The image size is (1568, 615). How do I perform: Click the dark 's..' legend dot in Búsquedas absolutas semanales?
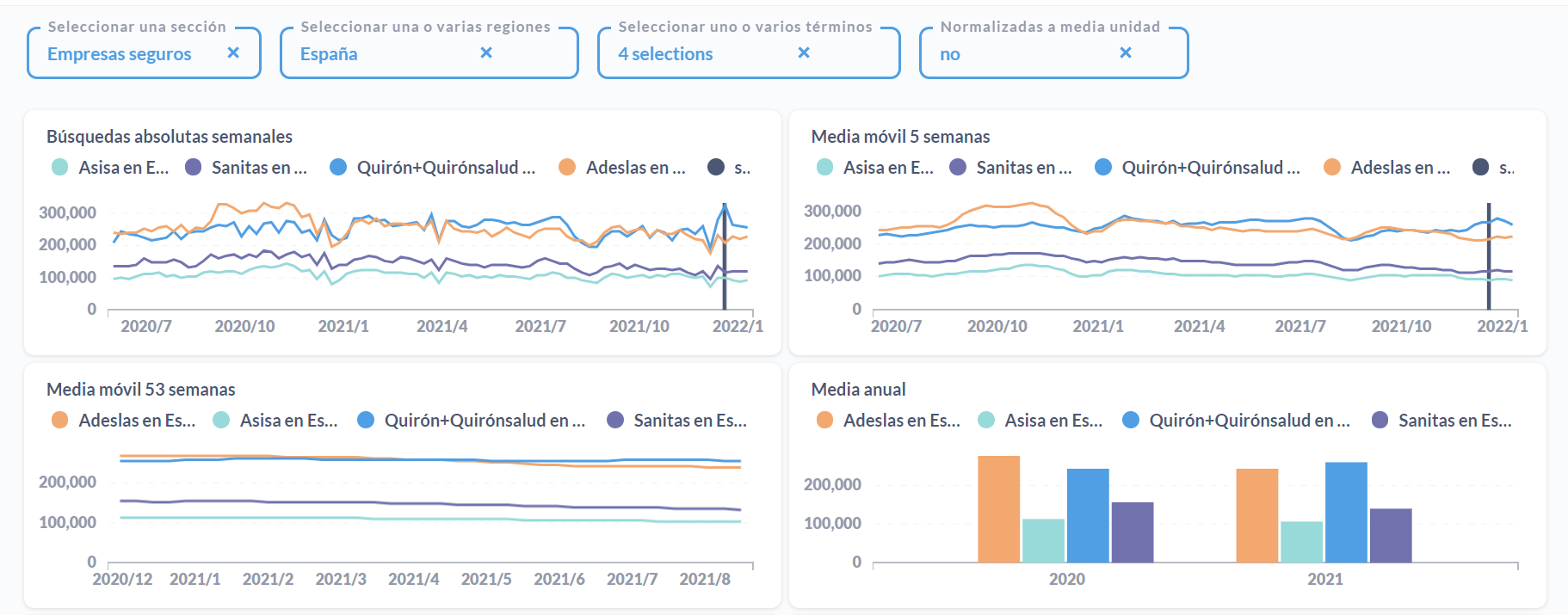[716, 168]
